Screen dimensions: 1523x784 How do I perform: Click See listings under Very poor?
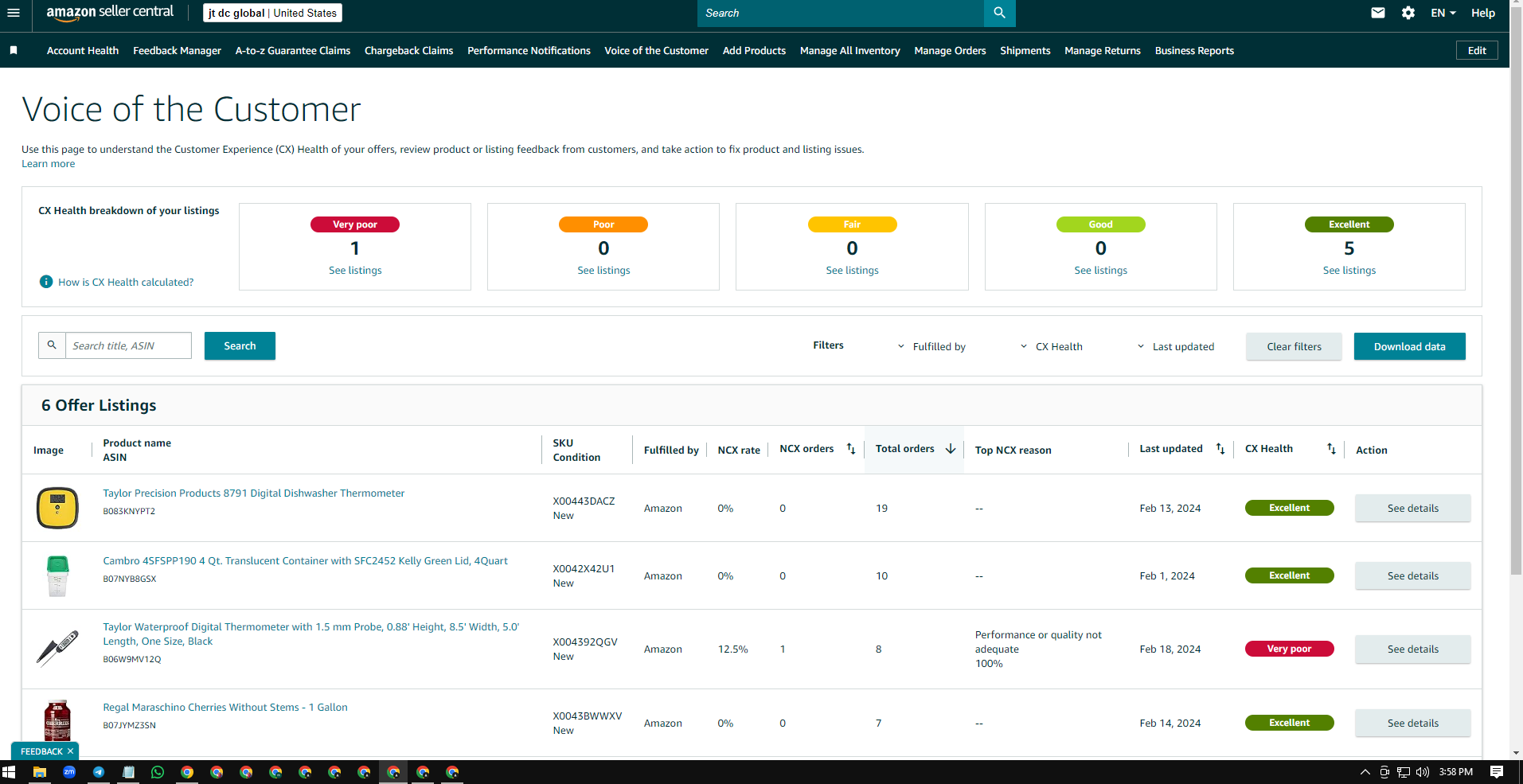pyautogui.click(x=355, y=271)
